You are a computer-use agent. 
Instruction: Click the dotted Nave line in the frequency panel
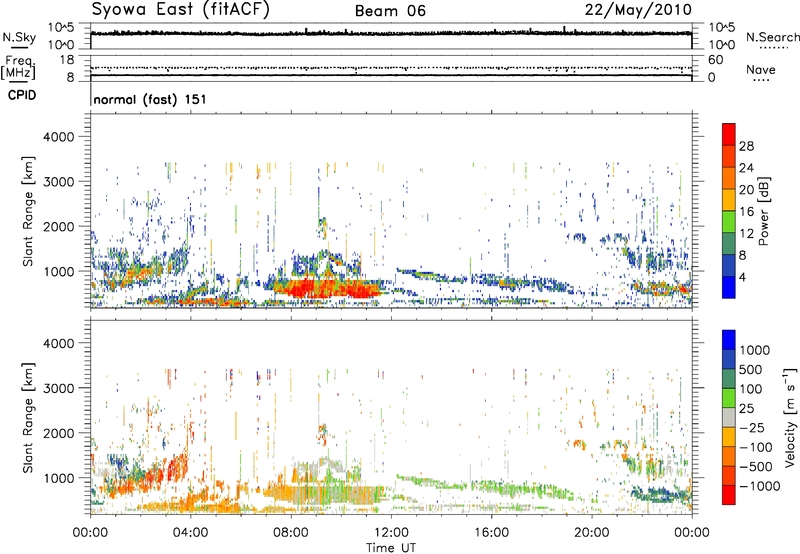pos(391,68)
